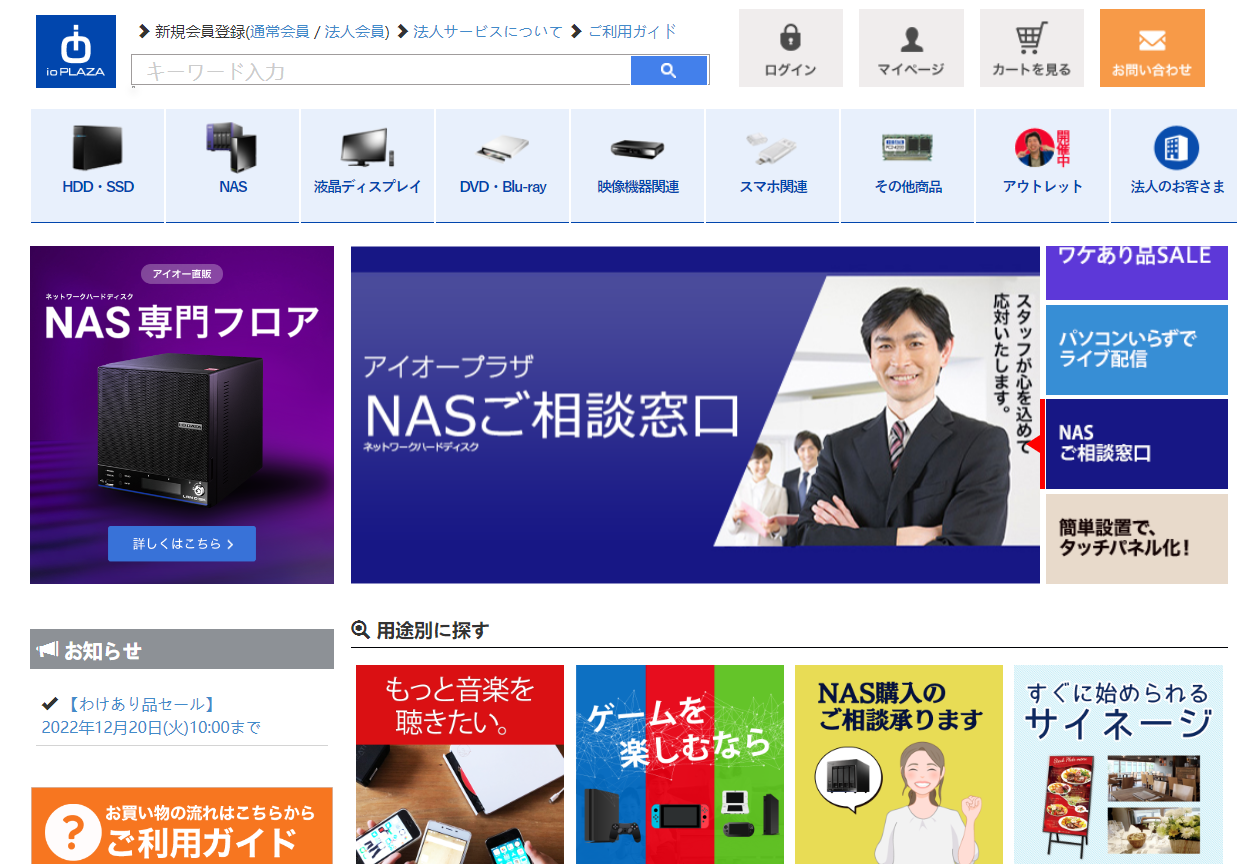Open the わけあり品セール notice link

(x=141, y=704)
